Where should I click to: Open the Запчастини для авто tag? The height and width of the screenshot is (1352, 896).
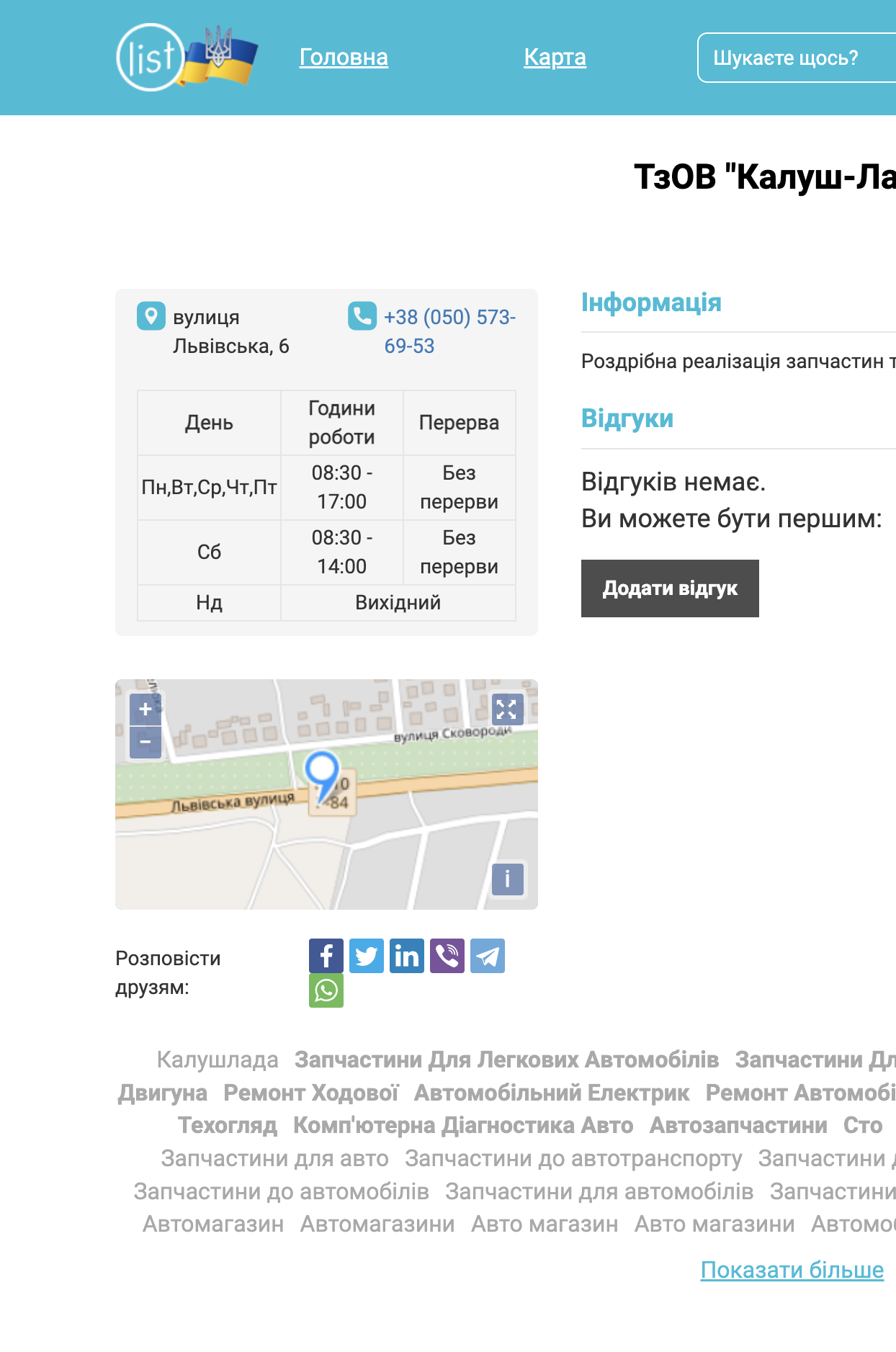pos(275,1158)
